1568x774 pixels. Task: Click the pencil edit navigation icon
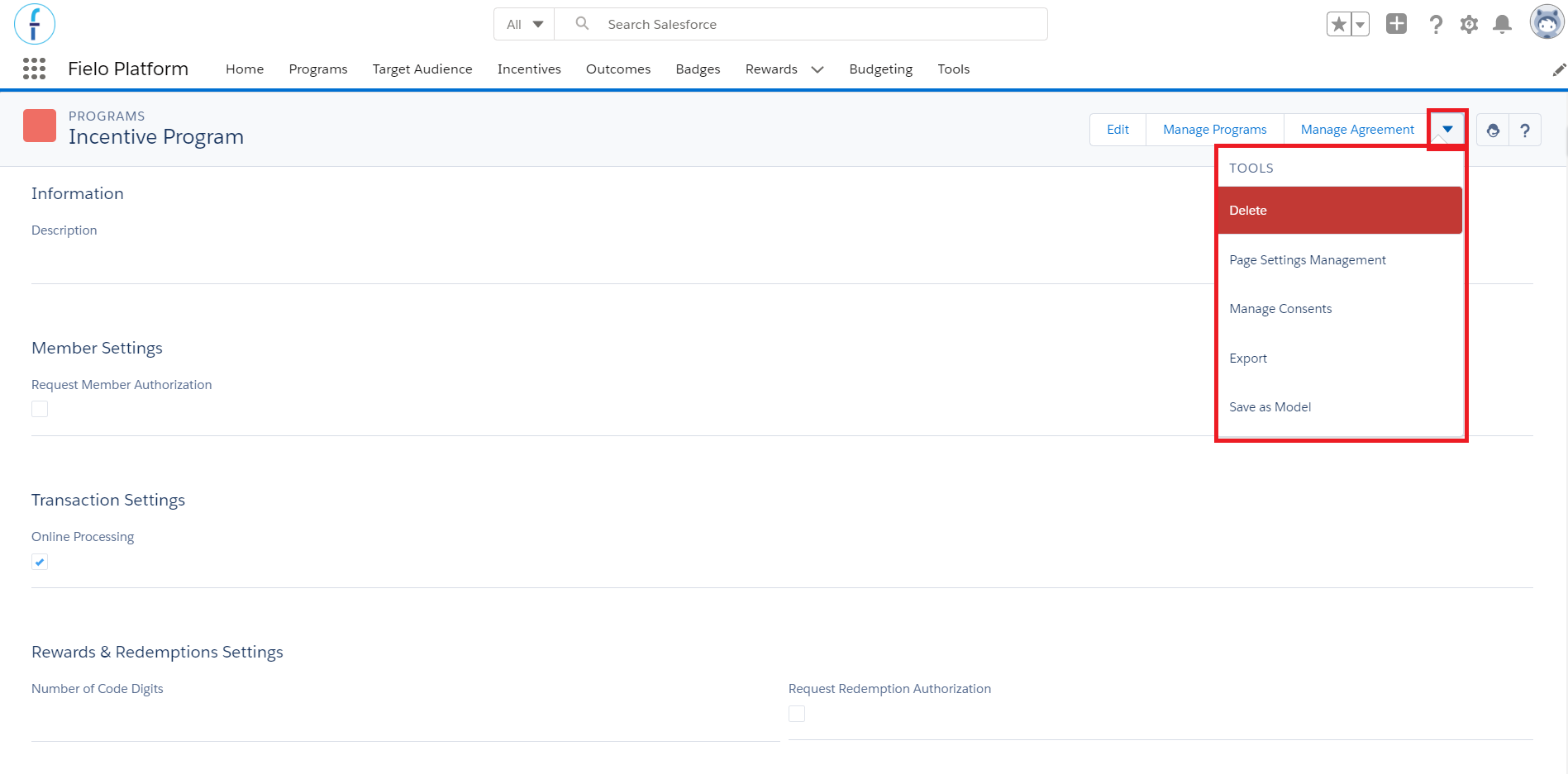pyautogui.click(x=1559, y=69)
